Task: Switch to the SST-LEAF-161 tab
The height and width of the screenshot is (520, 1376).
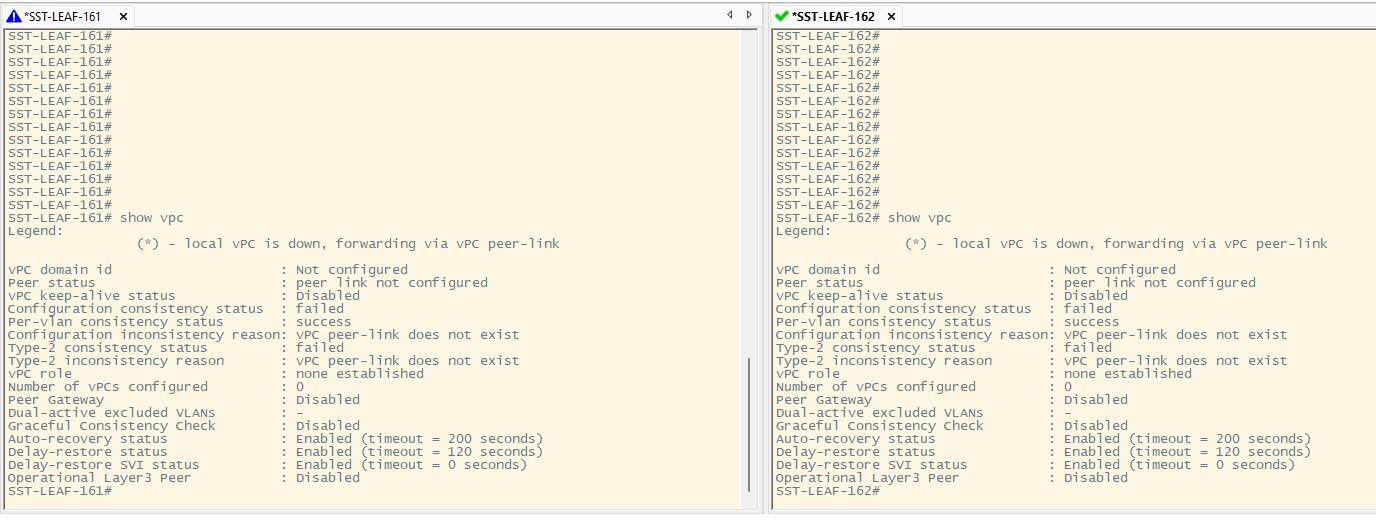Action: click(65, 17)
